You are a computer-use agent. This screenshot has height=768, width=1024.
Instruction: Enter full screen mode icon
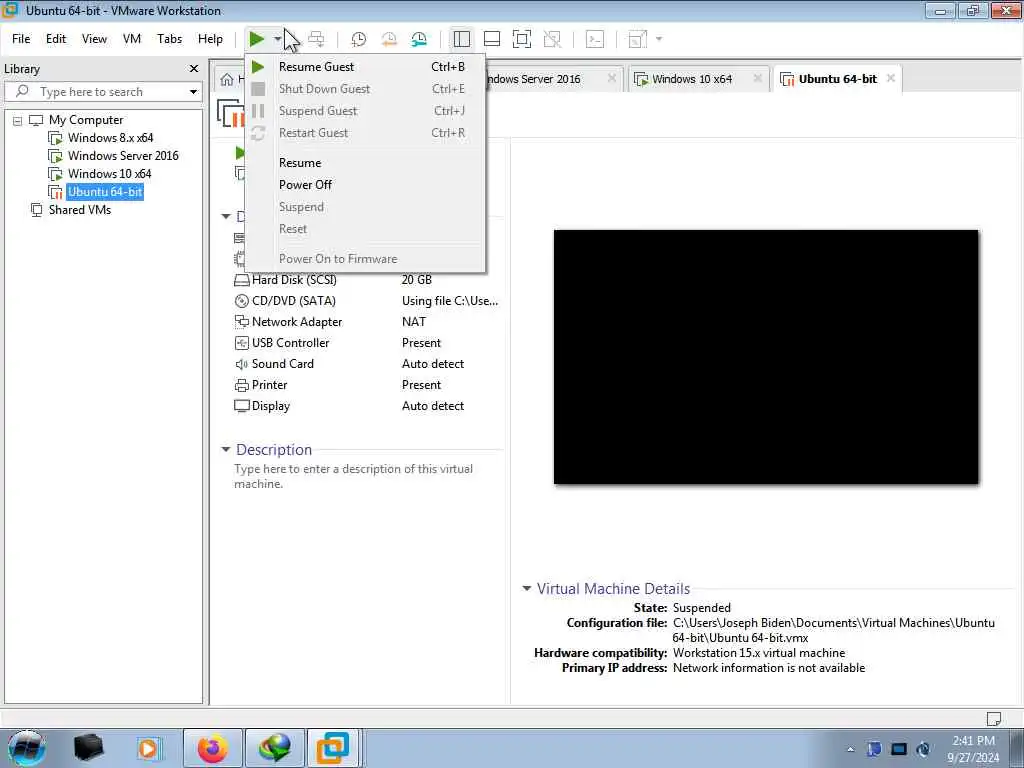pos(522,39)
